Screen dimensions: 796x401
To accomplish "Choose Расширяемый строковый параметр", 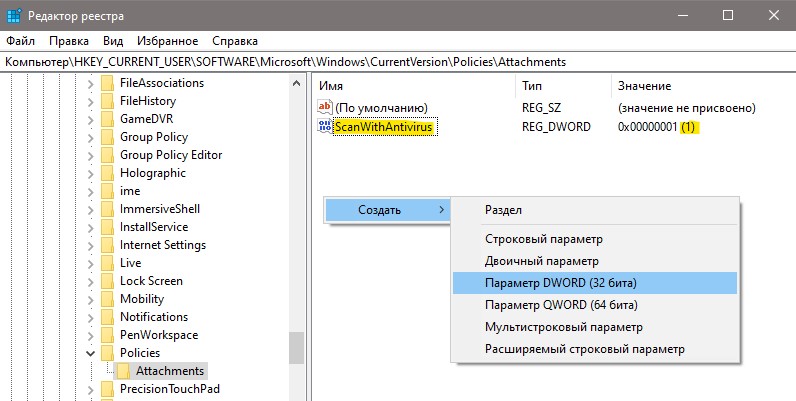I will (594, 349).
